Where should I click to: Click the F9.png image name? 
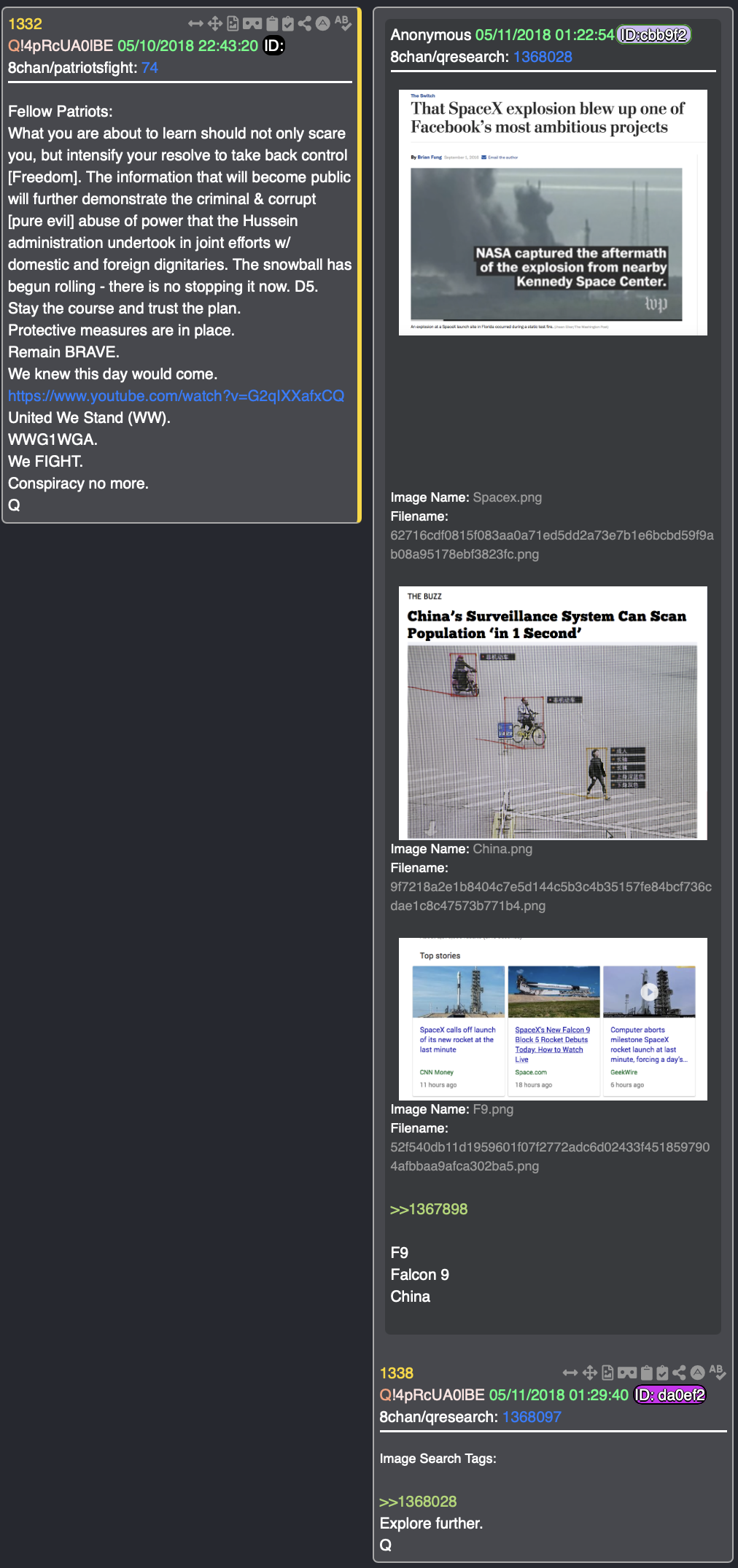[493, 1109]
